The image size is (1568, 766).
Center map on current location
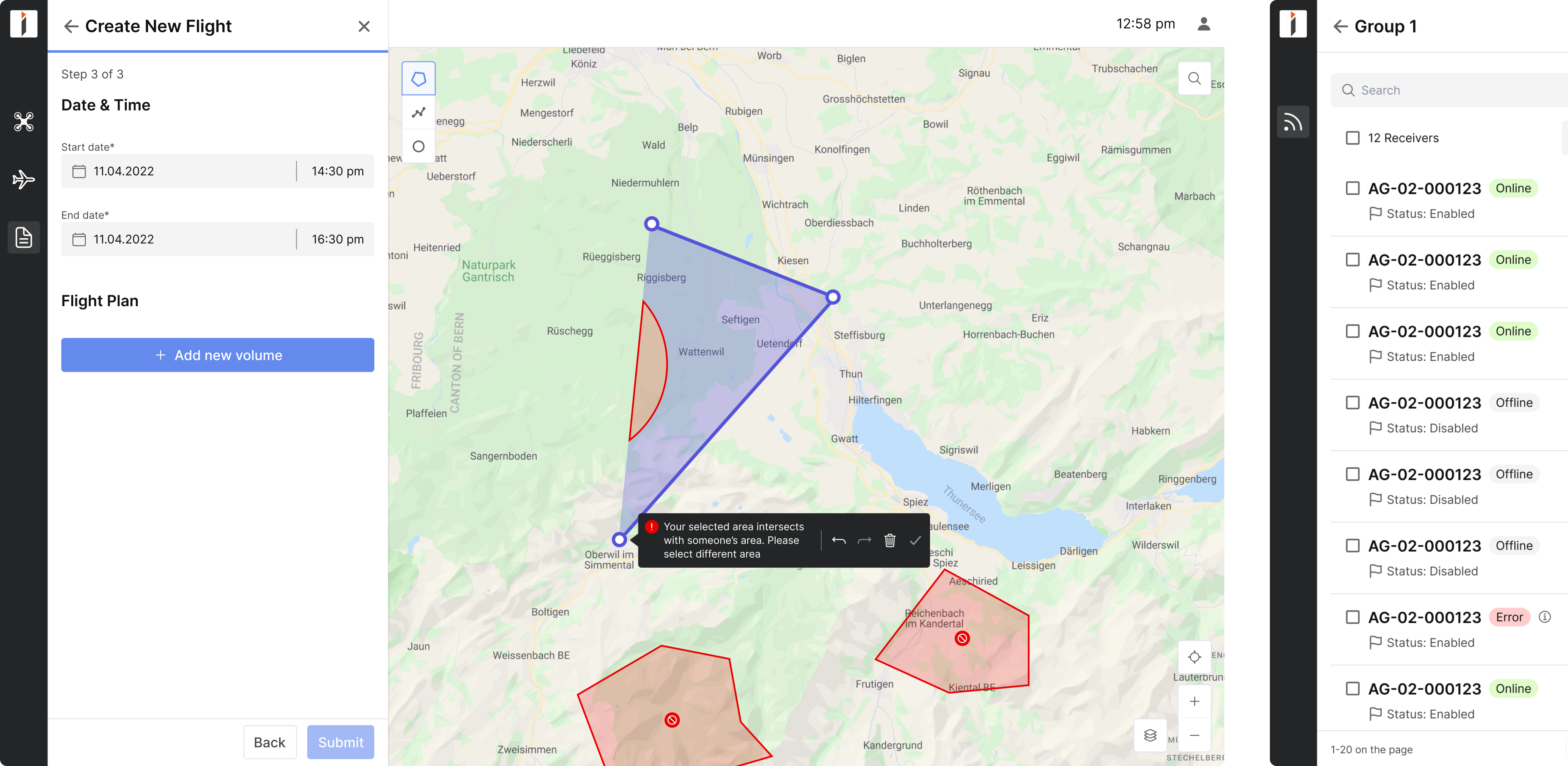[1194, 657]
